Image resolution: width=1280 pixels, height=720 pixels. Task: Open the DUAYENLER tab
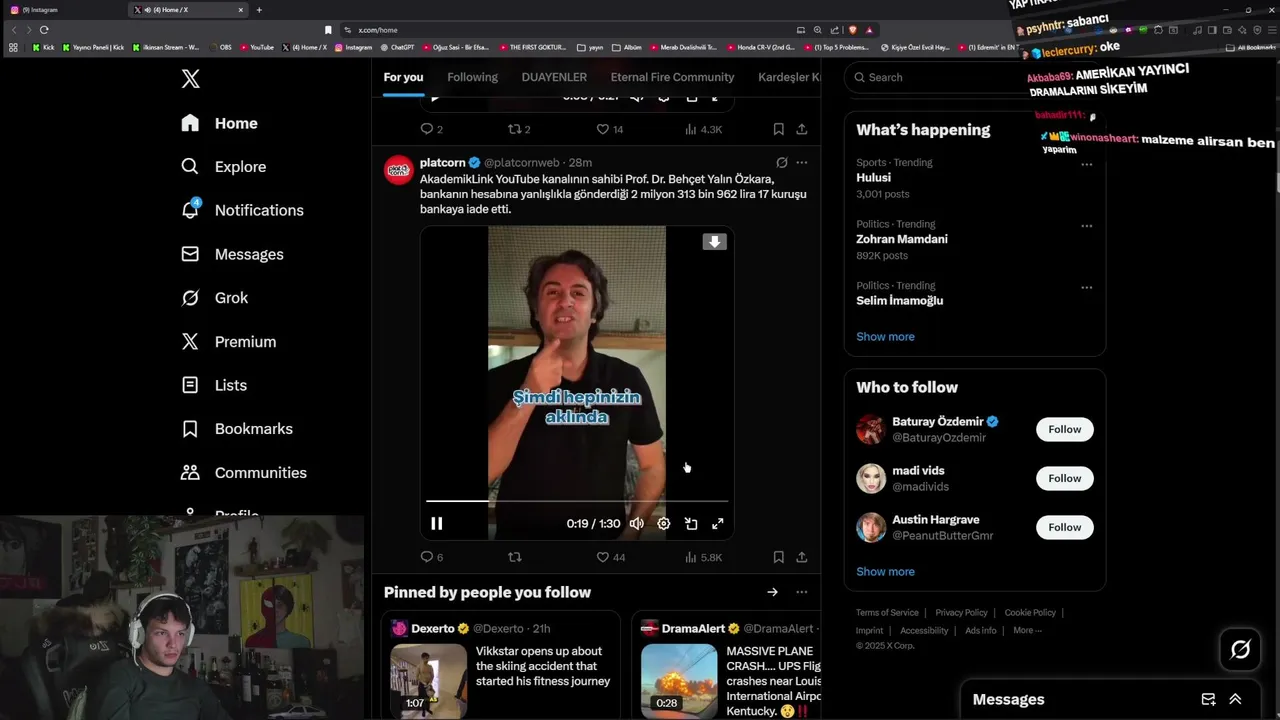click(554, 77)
